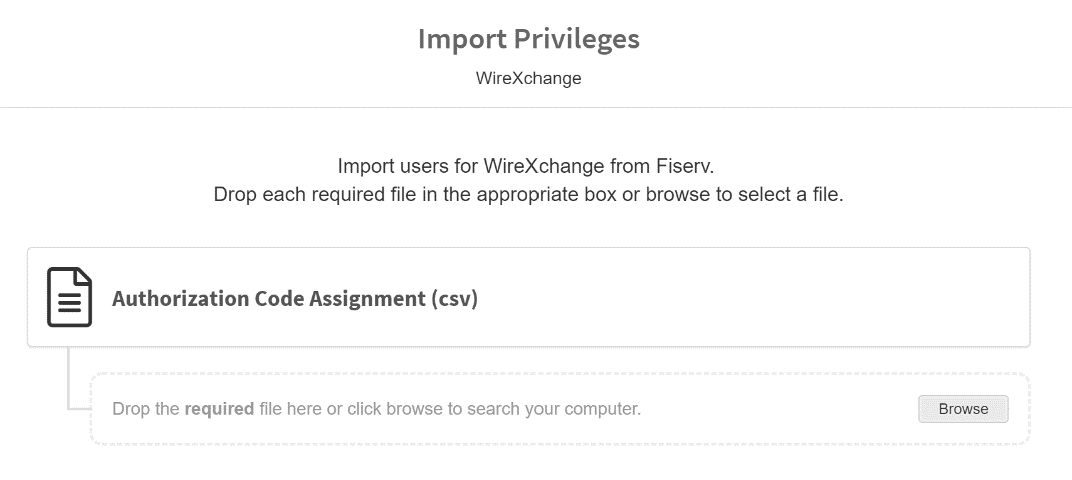
Task: Click the bold 'required' word in drop zone
Action: (219, 409)
